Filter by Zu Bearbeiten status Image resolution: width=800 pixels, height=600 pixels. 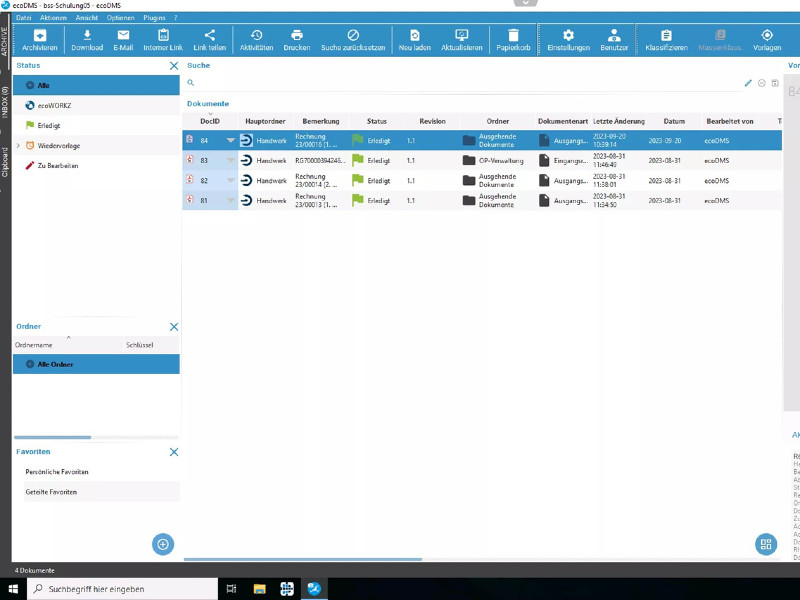[x=96, y=166]
